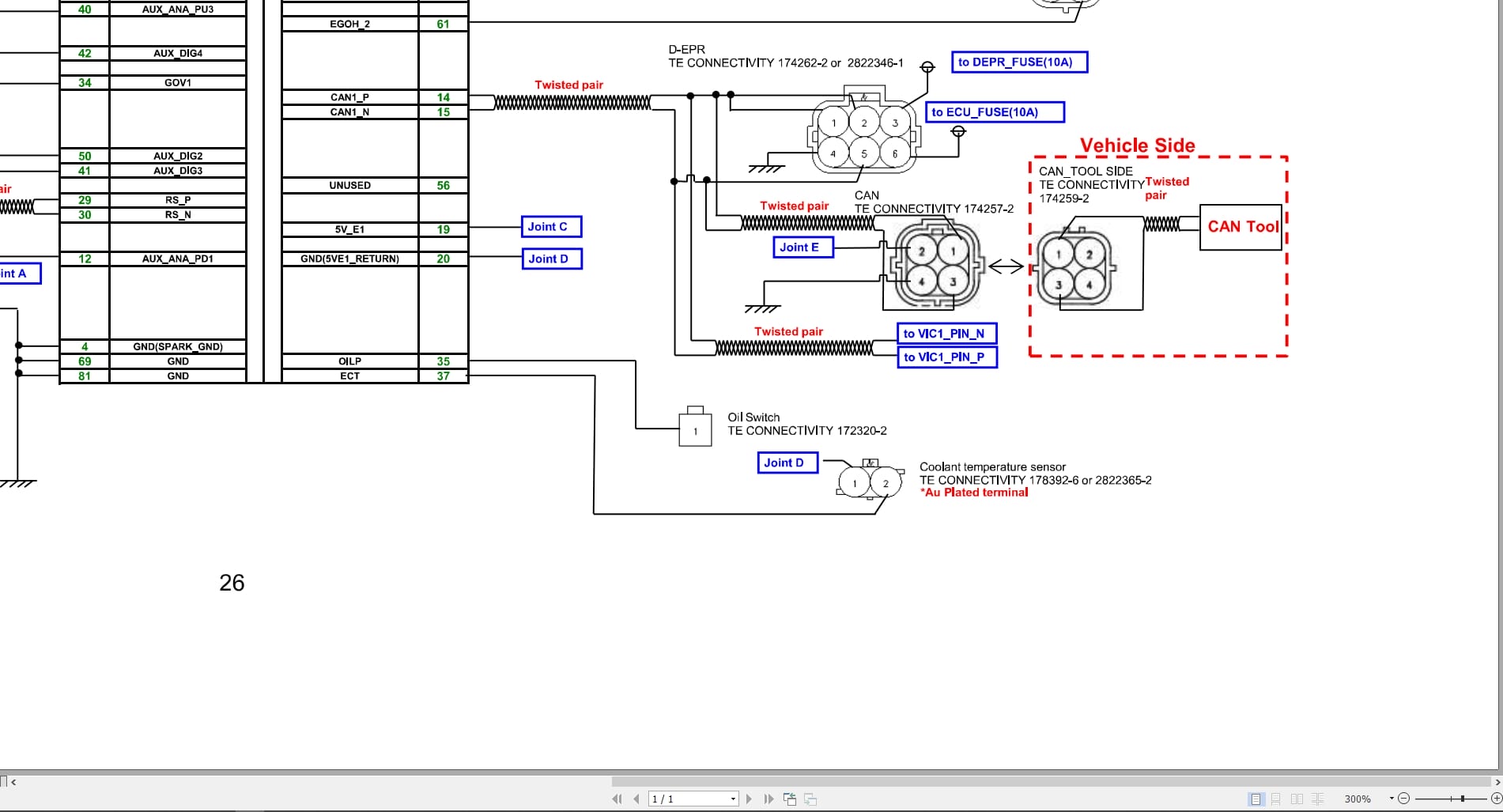Click the 'CAN_TOOL SIDE' text

coord(1086,171)
